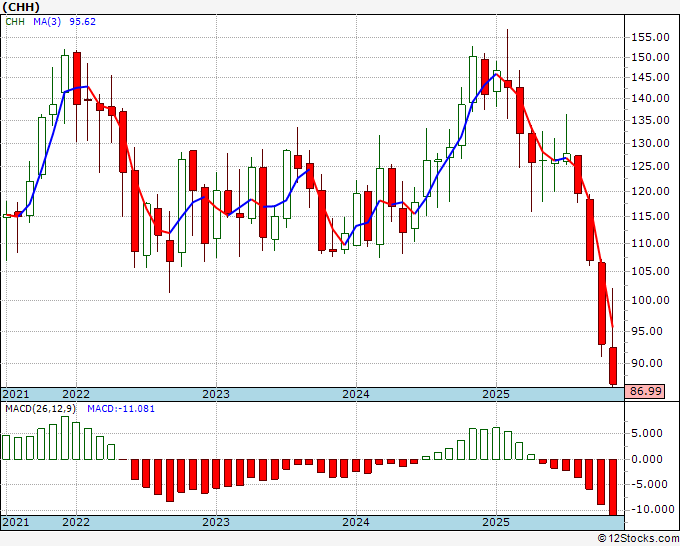This screenshot has width=680, height=546.
Task: Click the 150.00 price axis label
Action: [x=650, y=57]
